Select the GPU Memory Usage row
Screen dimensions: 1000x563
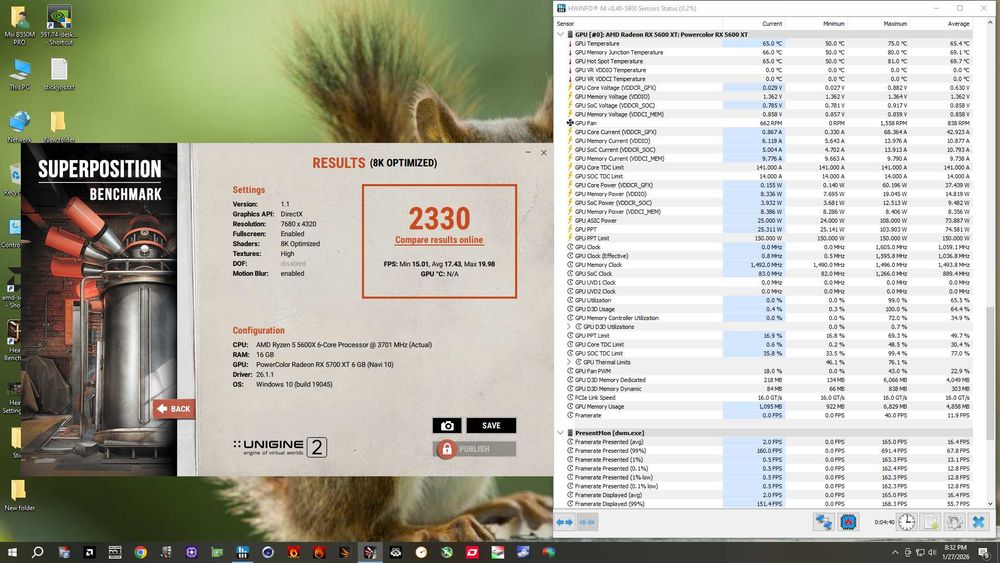point(770,406)
